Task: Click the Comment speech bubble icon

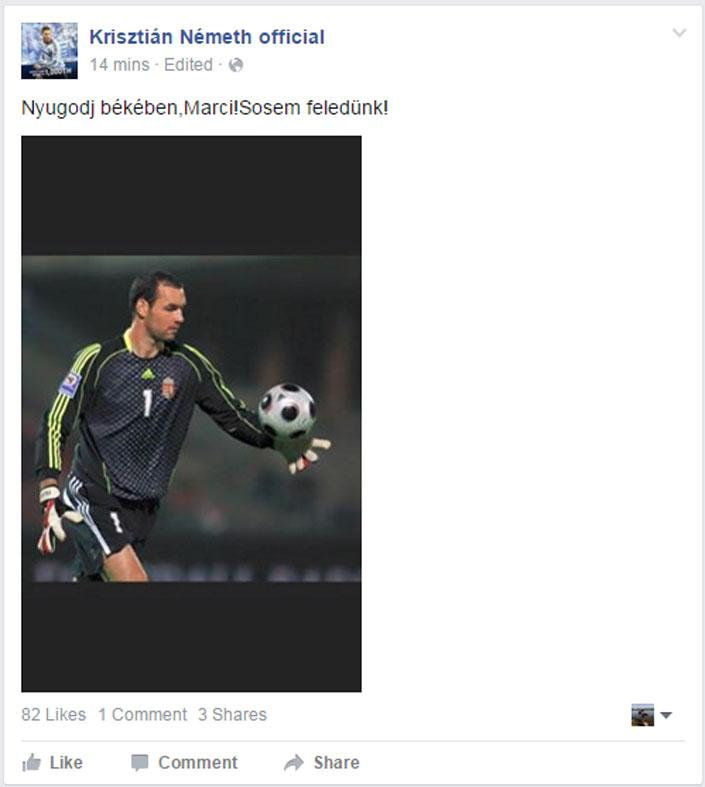Action: point(139,762)
